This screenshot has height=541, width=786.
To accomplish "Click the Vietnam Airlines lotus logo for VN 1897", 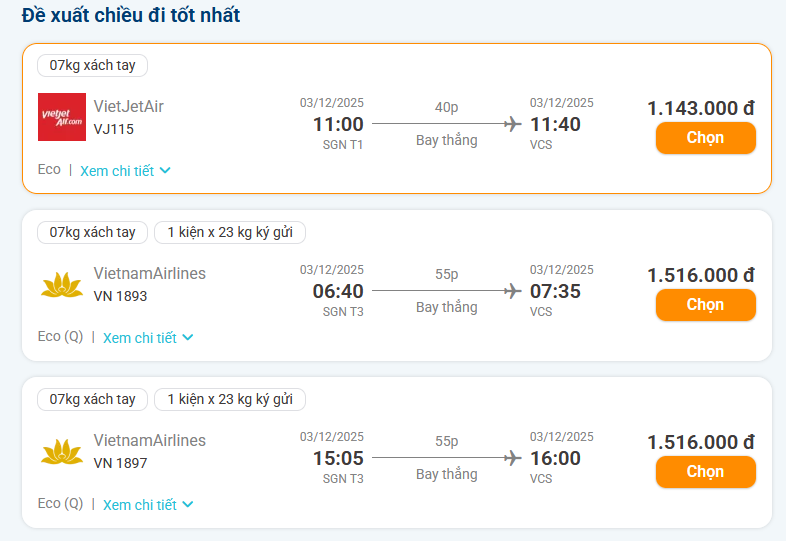I will point(62,452).
